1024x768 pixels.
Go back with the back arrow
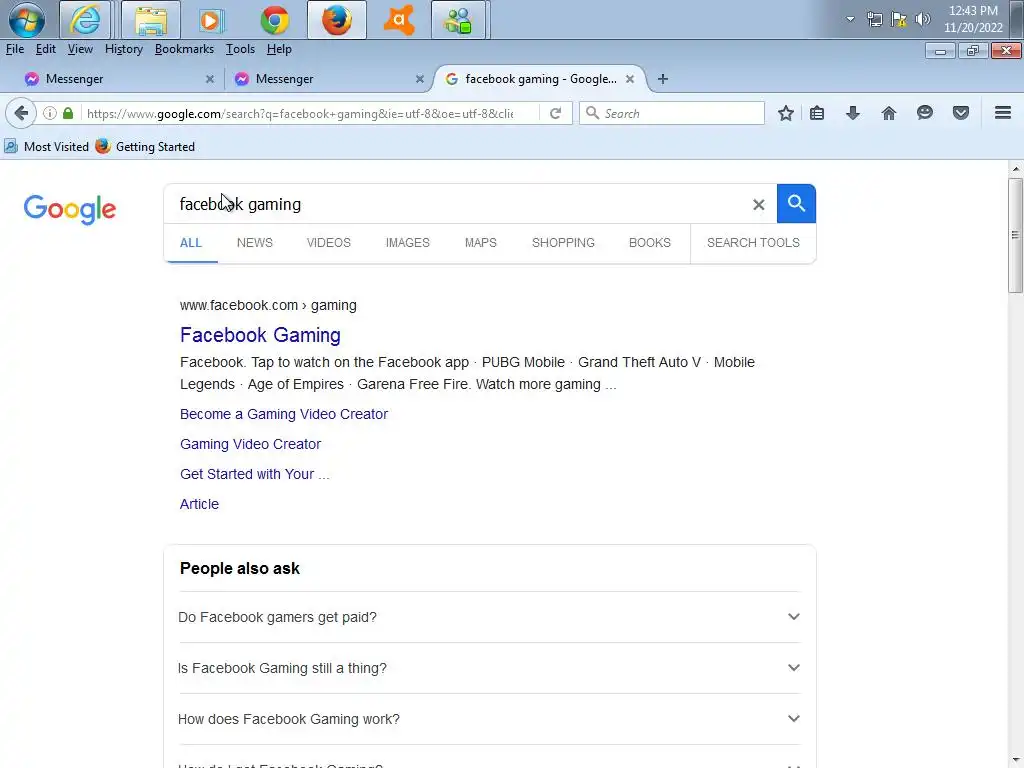(x=21, y=113)
